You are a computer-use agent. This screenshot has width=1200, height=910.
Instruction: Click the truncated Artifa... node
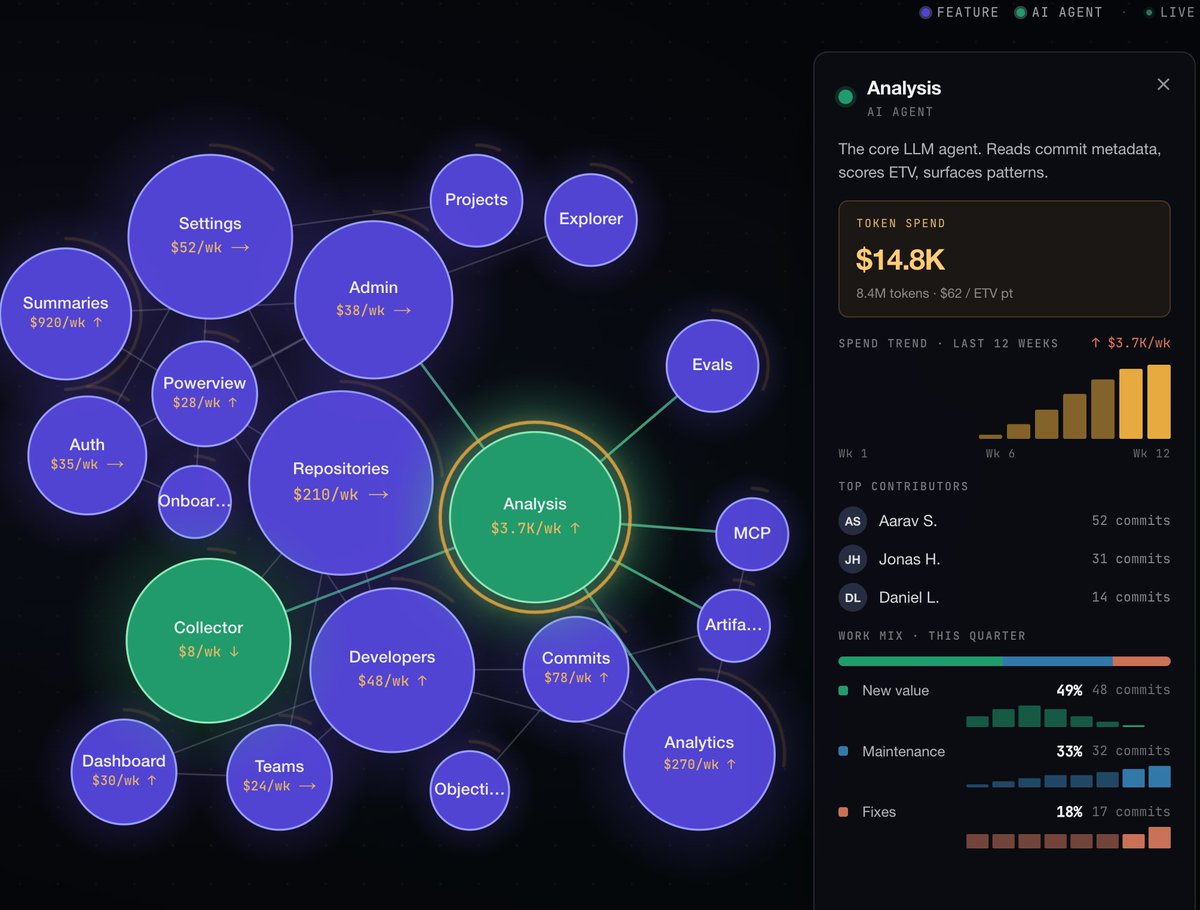(x=734, y=626)
